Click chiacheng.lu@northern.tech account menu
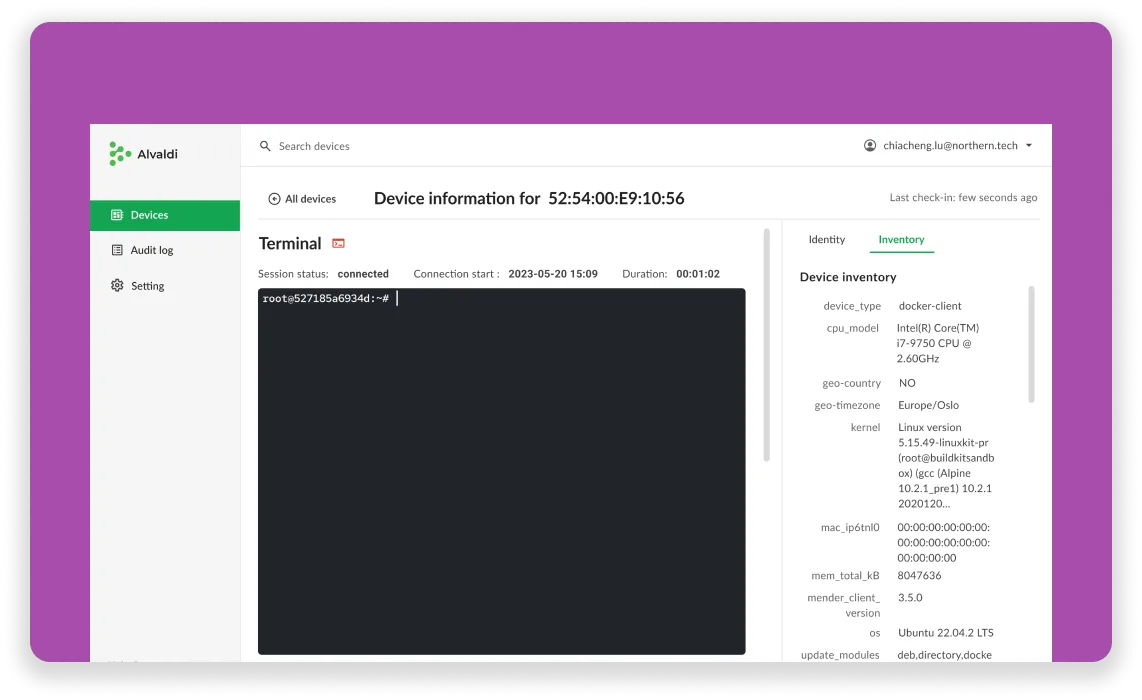 click(948, 146)
